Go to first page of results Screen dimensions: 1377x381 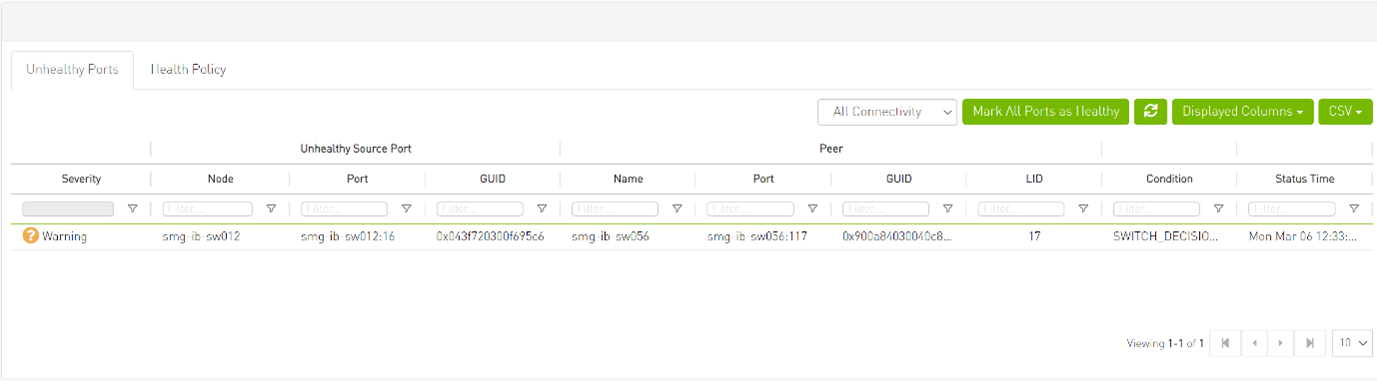(1226, 343)
